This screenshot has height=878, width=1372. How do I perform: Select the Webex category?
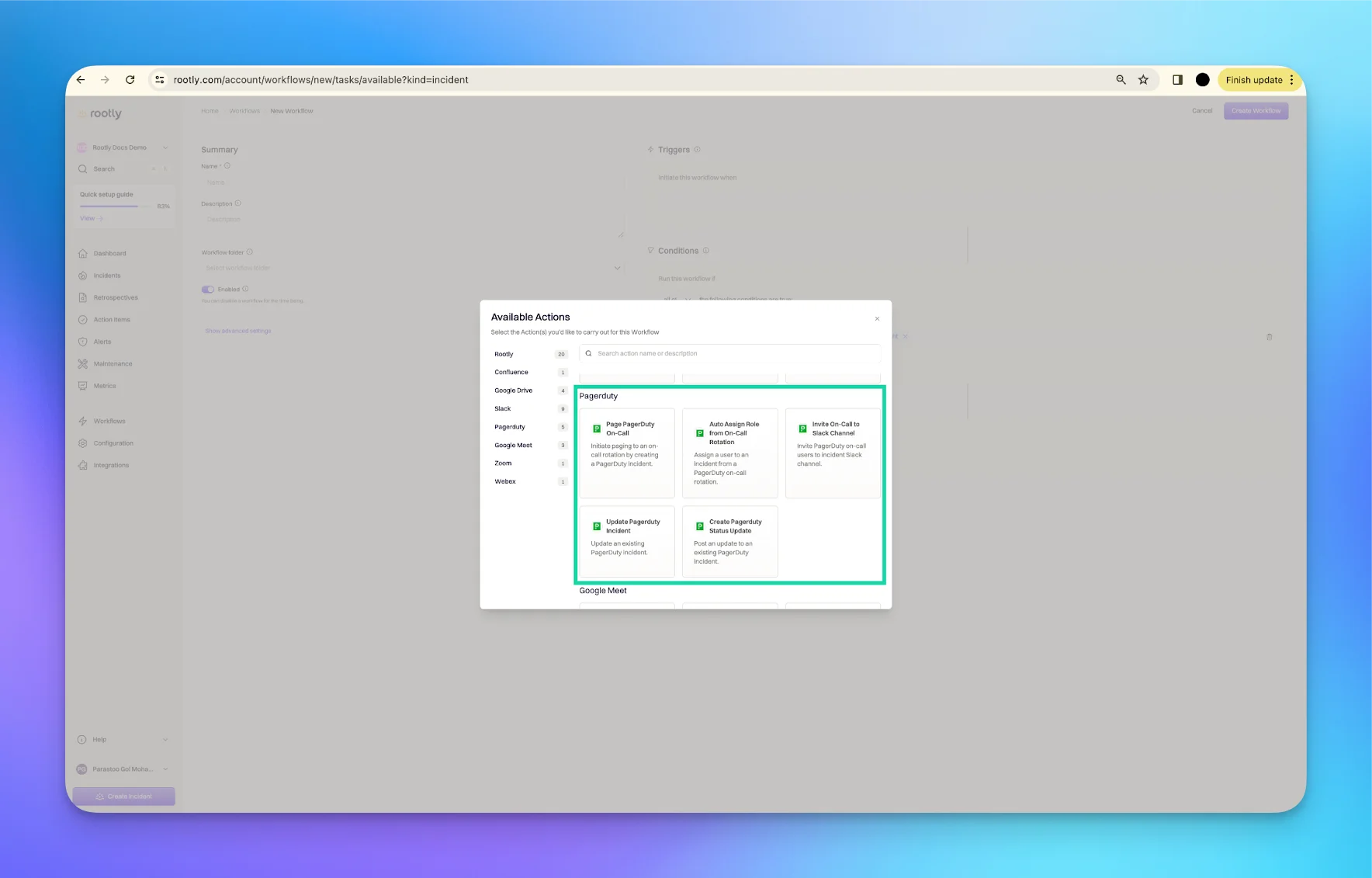(531, 481)
